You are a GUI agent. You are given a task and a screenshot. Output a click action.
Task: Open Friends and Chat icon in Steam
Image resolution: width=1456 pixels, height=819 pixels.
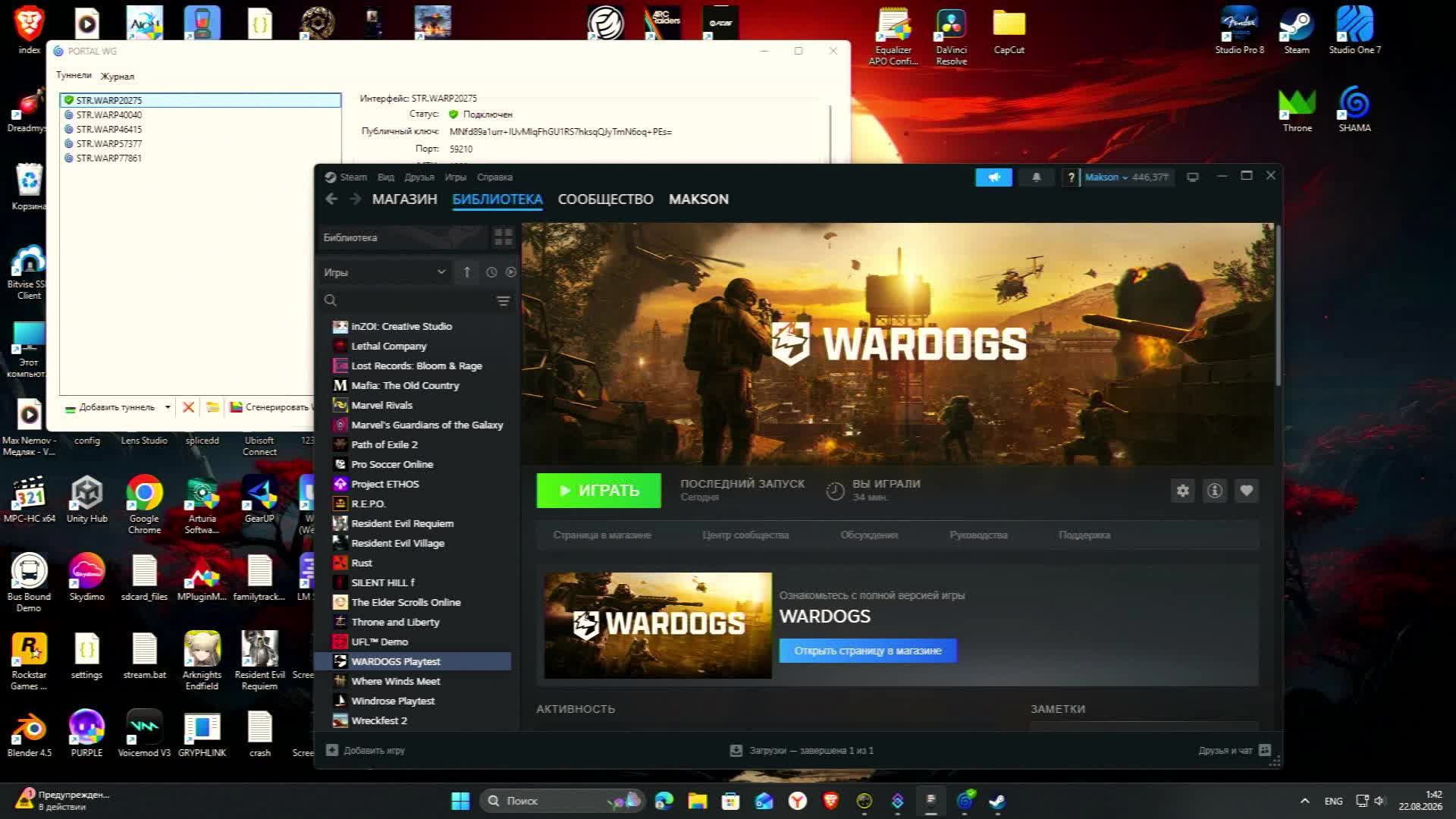tap(1264, 750)
